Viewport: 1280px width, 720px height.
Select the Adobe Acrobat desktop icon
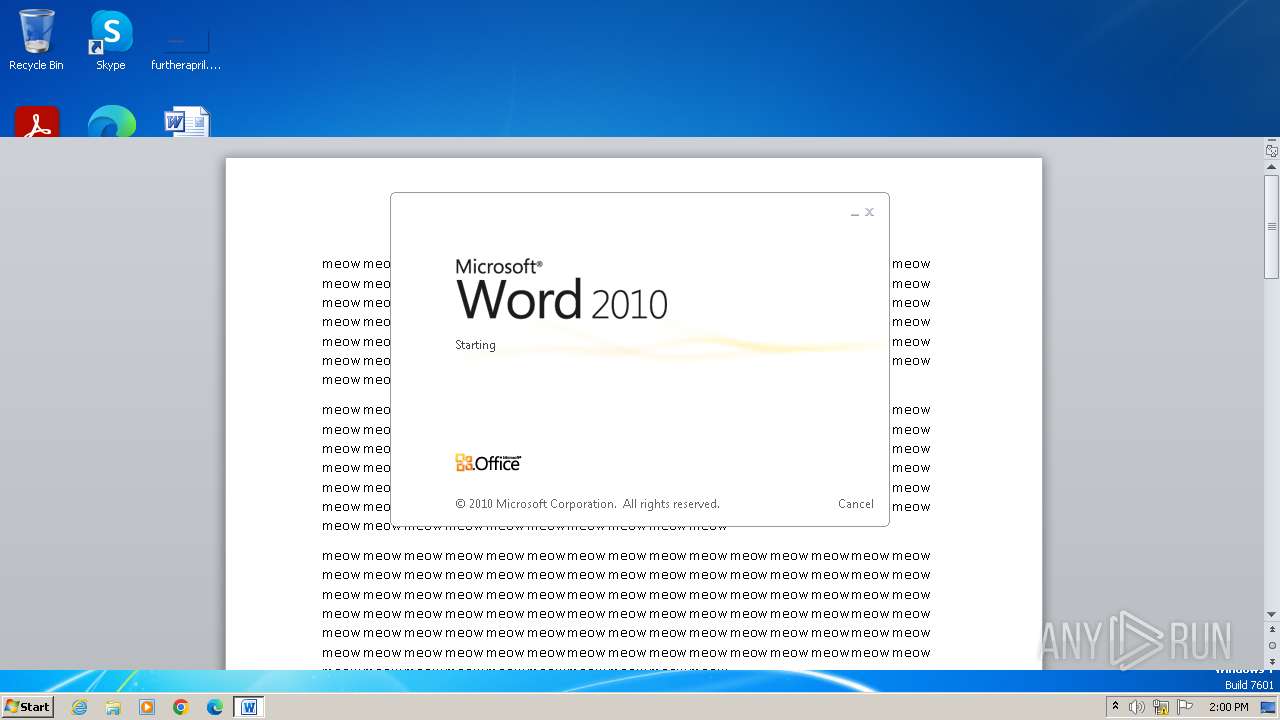[37, 122]
